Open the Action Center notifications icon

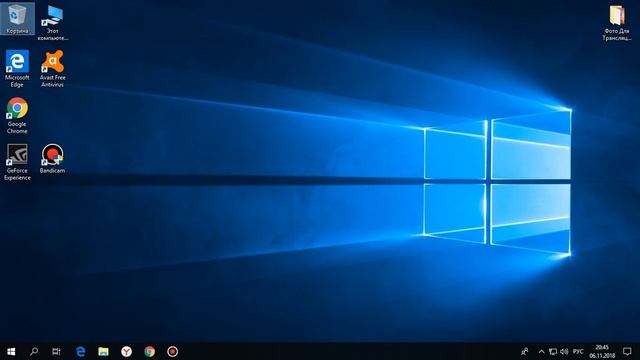[627, 351]
